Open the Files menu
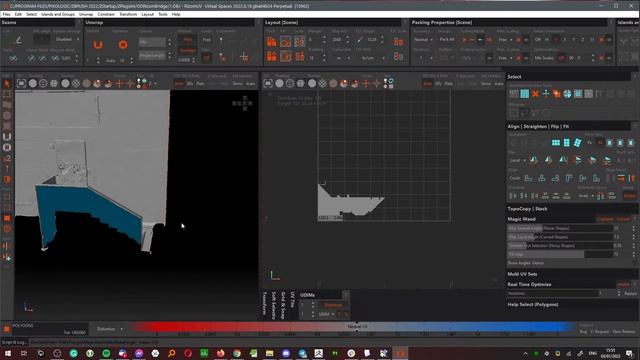This screenshot has height=360, width=640. (7, 14)
